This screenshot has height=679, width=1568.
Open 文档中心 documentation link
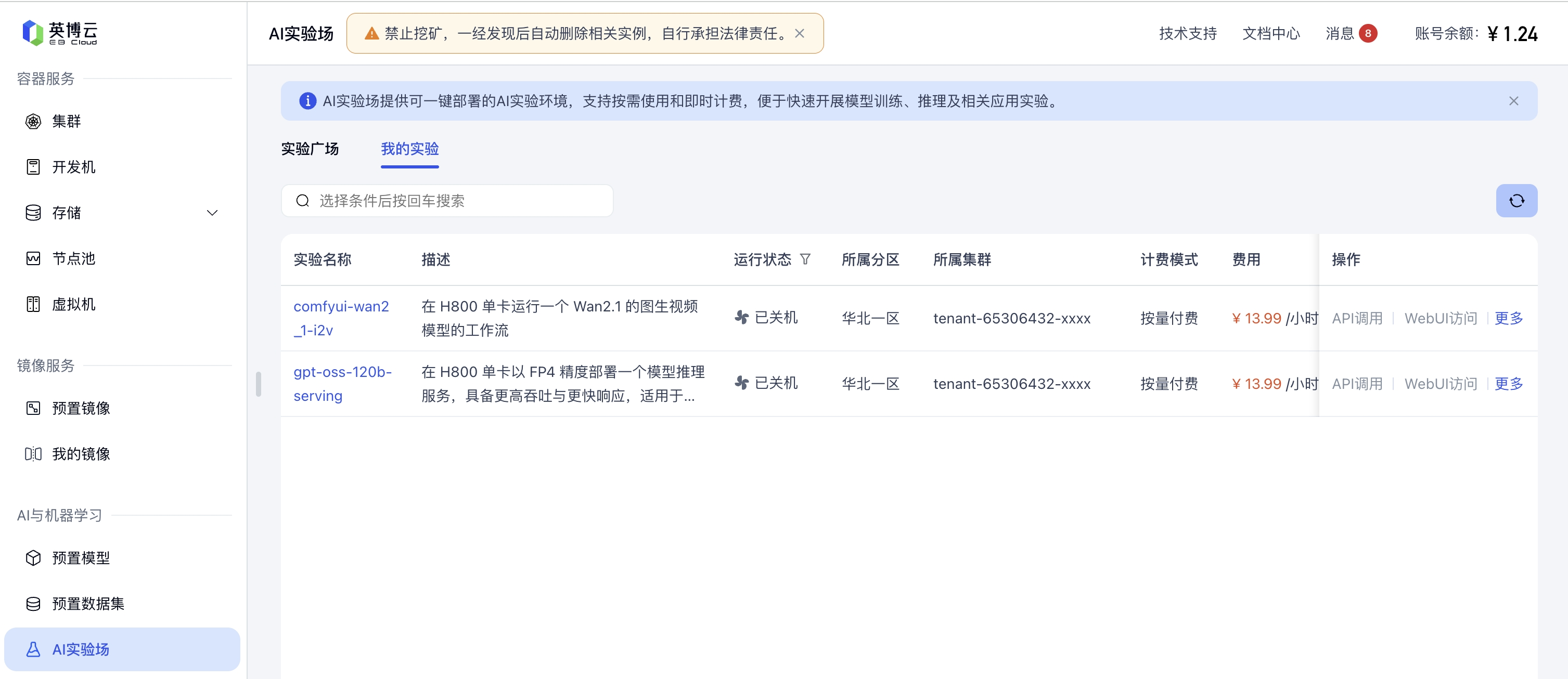click(x=1270, y=33)
